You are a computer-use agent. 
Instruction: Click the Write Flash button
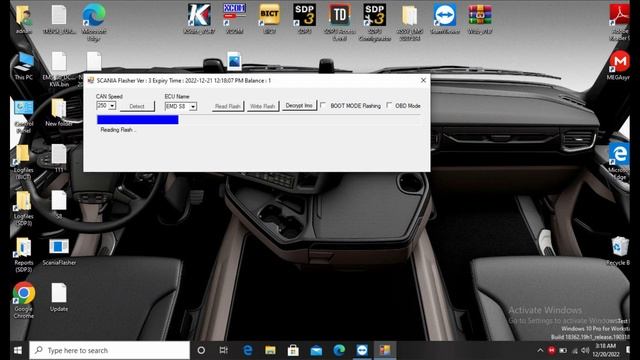click(x=262, y=106)
